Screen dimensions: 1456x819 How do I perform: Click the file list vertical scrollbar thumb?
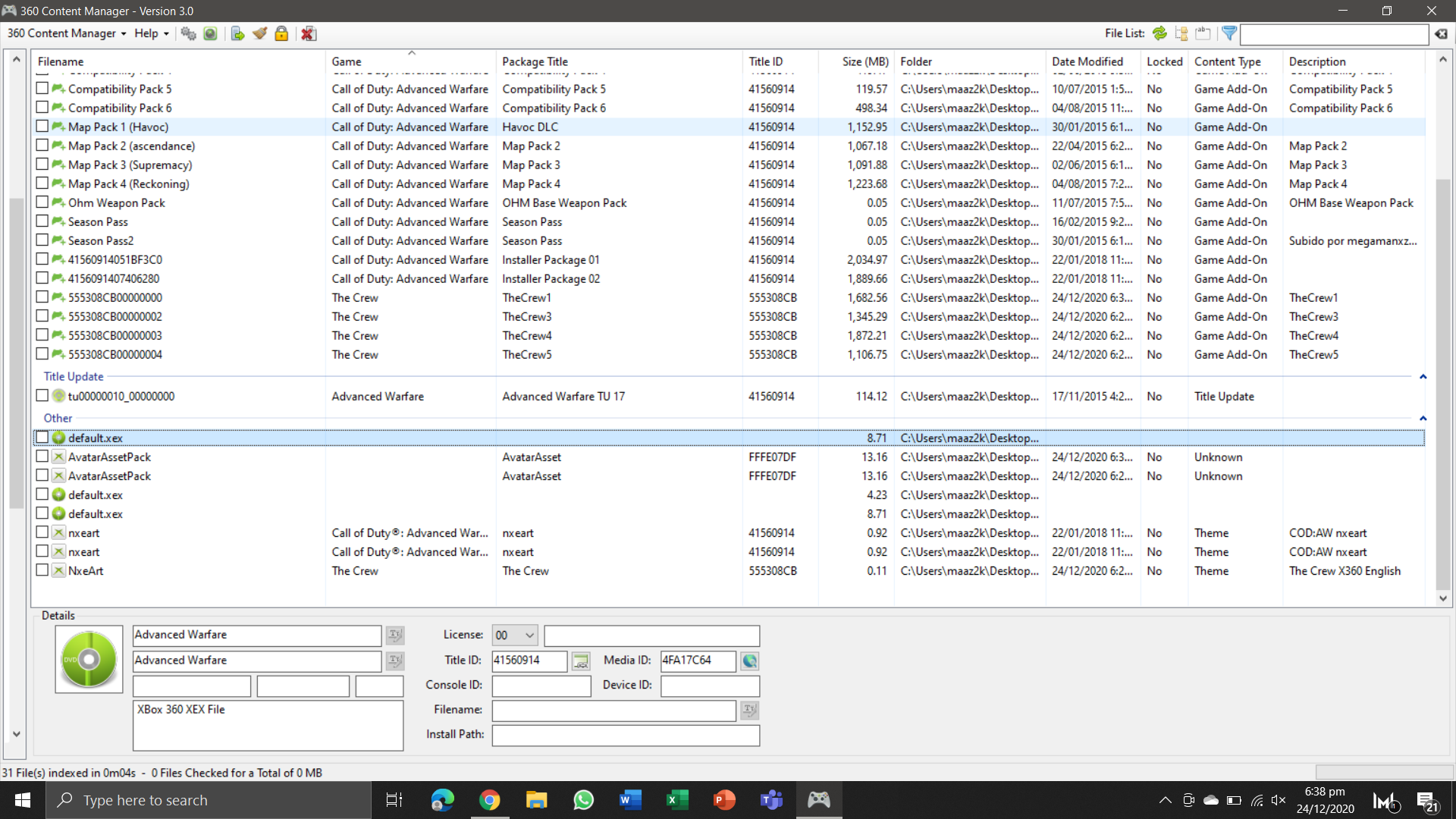coord(1443,383)
